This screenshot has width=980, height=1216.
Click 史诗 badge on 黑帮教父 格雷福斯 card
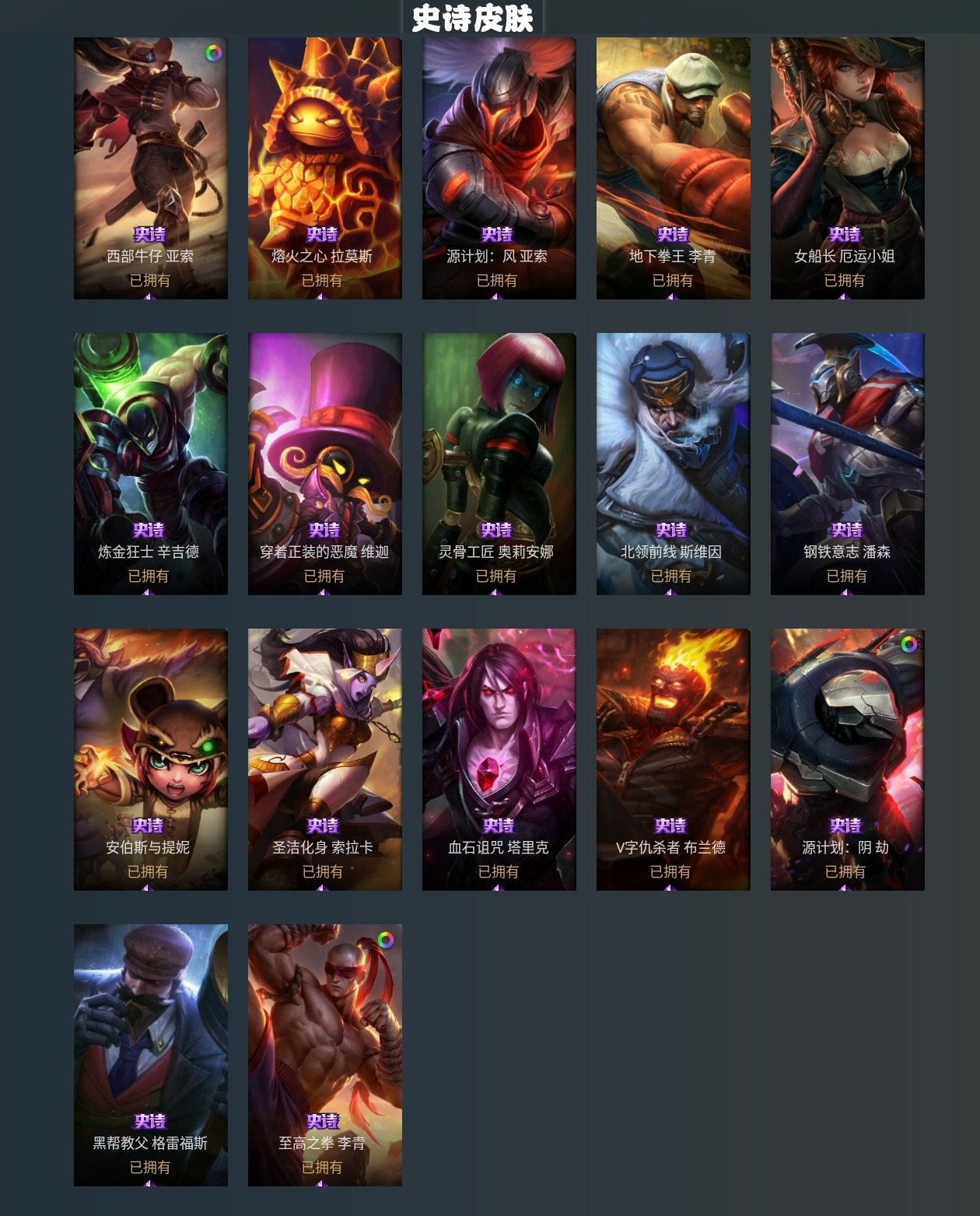point(150,1121)
